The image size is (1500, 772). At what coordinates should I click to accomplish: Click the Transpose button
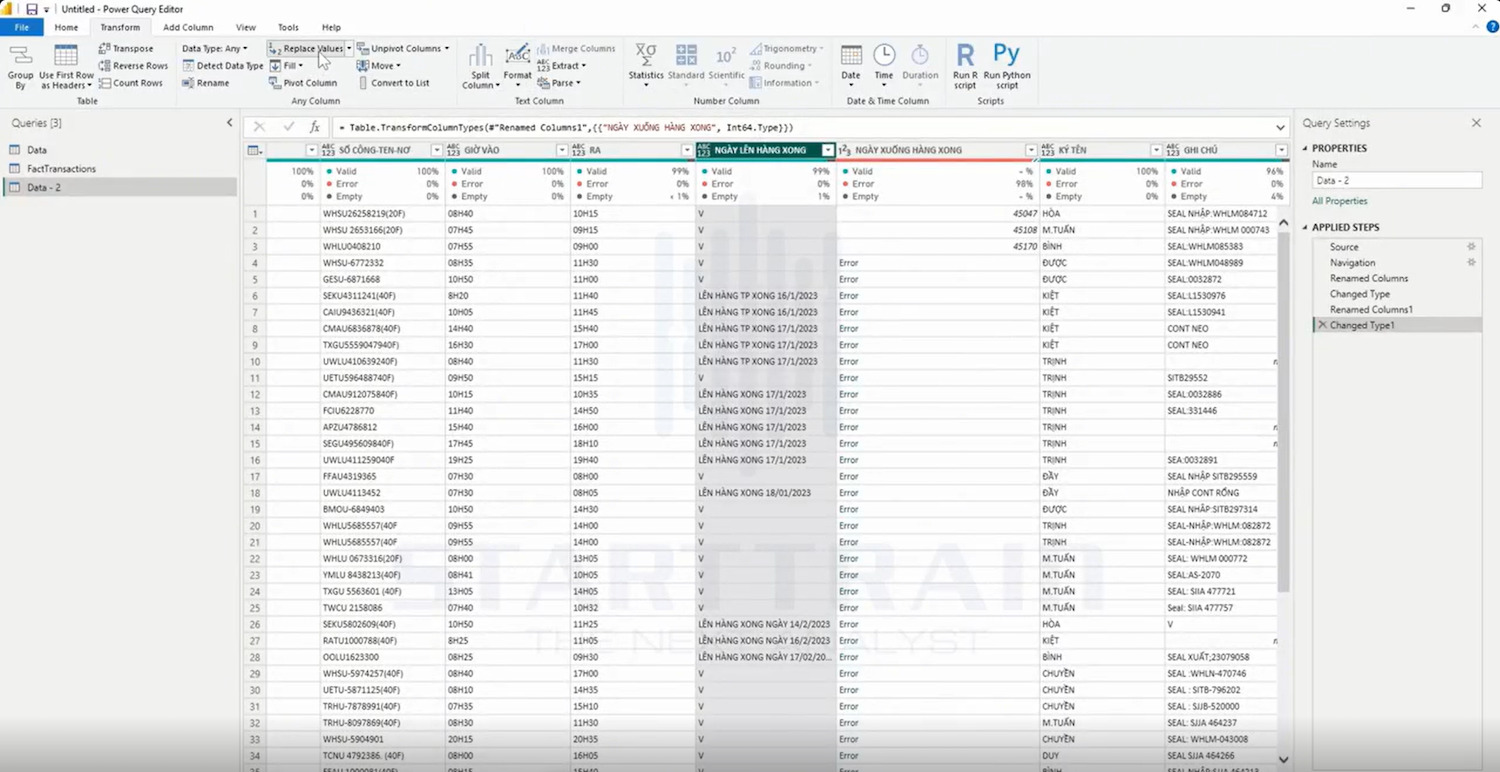pos(126,48)
